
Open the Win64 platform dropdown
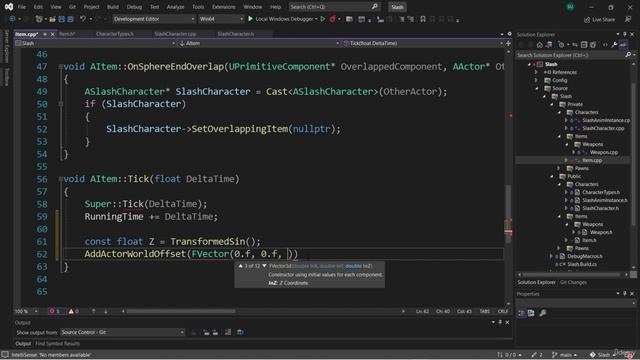point(221,19)
